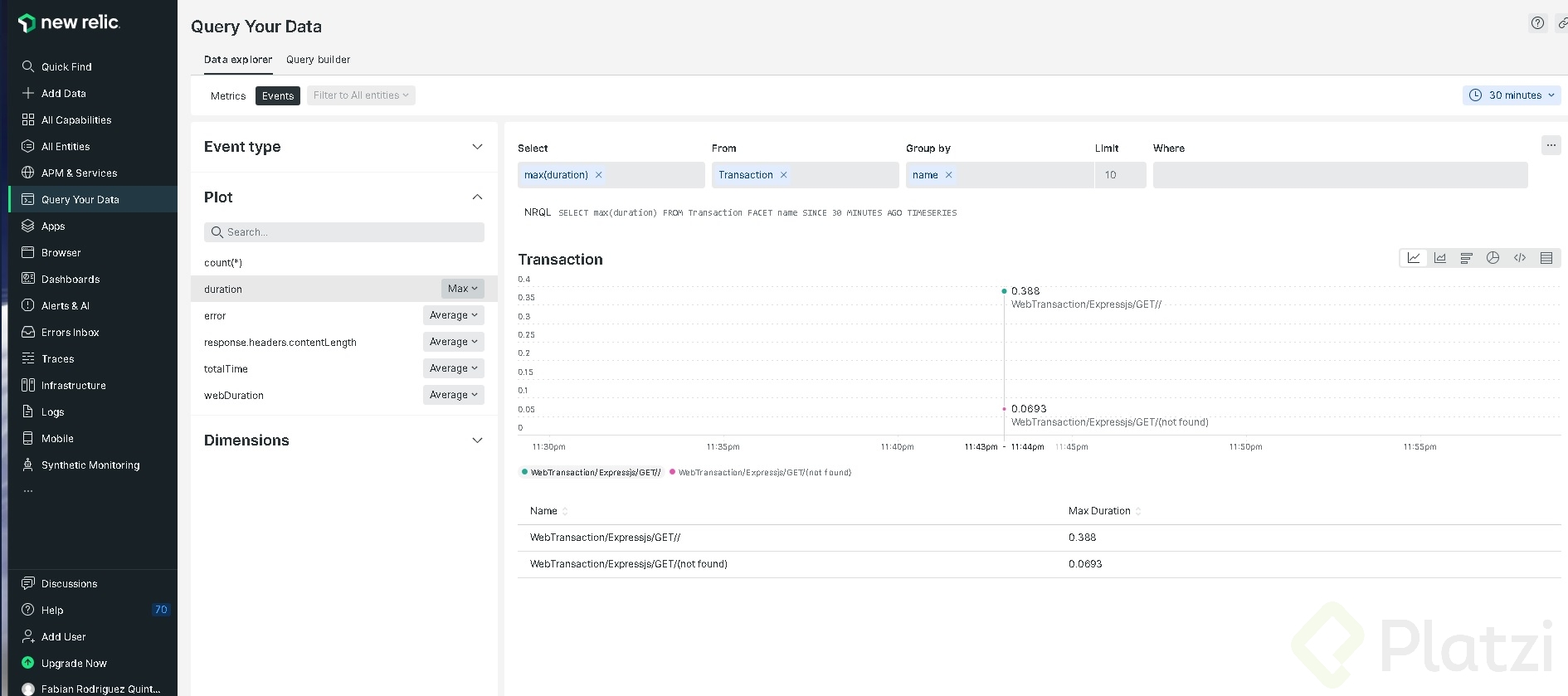1568x696 pixels.
Task: Click the New Relic logo
Action: [x=69, y=22]
